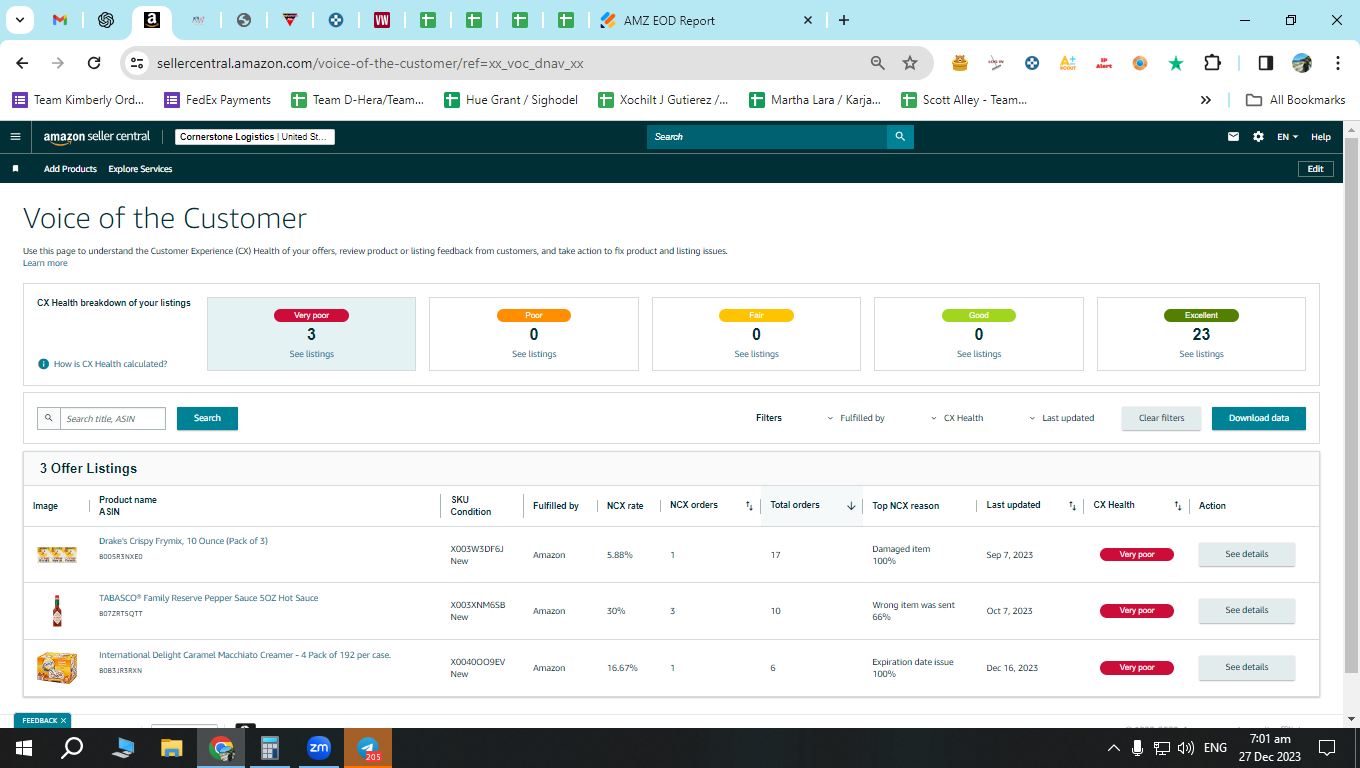Screen dimensions: 1360x768
Task: Open Drake's Crispy Frymix product link
Action: [183, 541]
